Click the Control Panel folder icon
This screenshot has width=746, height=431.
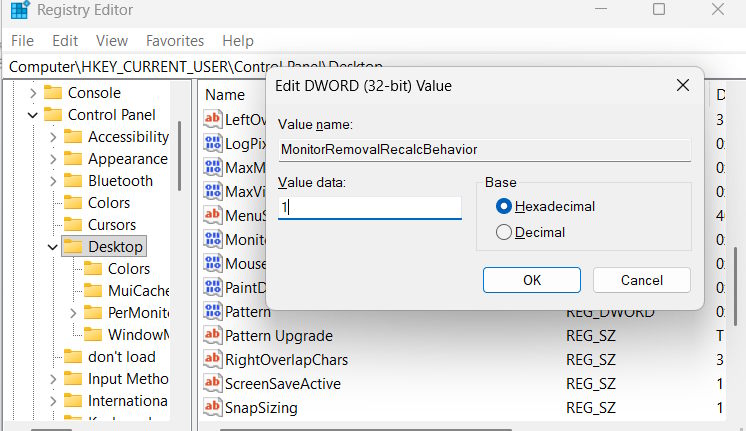point(53,115)
